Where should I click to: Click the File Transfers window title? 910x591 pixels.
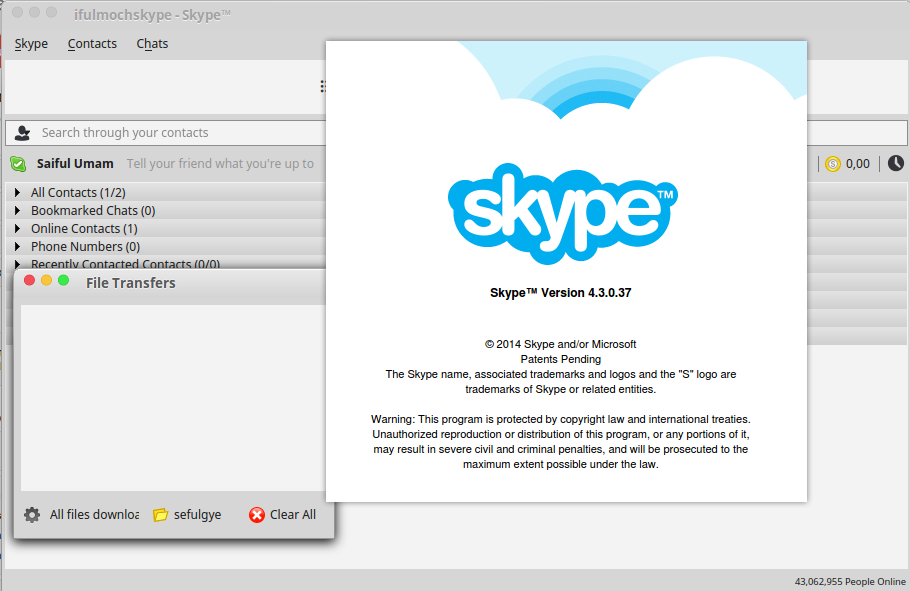click(x=131, y=283)
